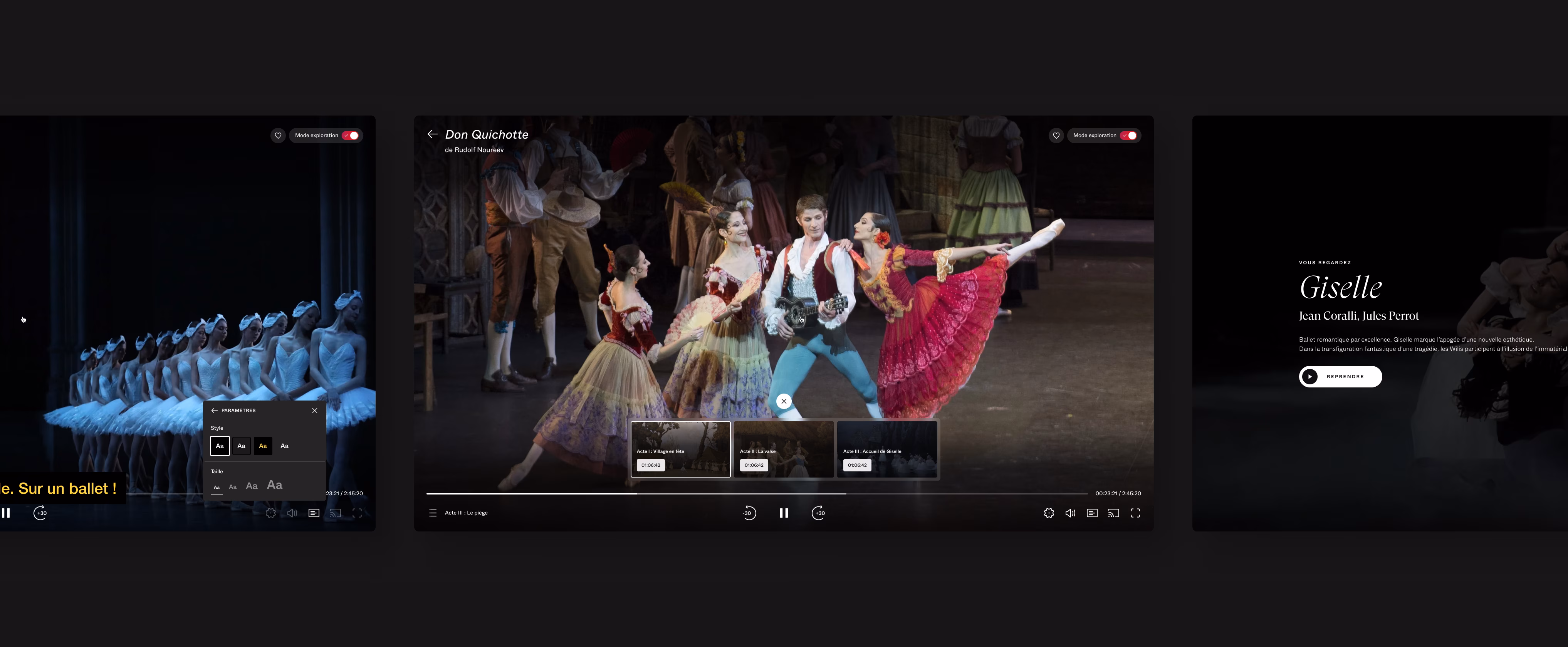The width and height of the screenshot is (1568, 647).
Task: Select chapter thumbnail Acte III : Accueil de Giselle
Action: (887, 449)
